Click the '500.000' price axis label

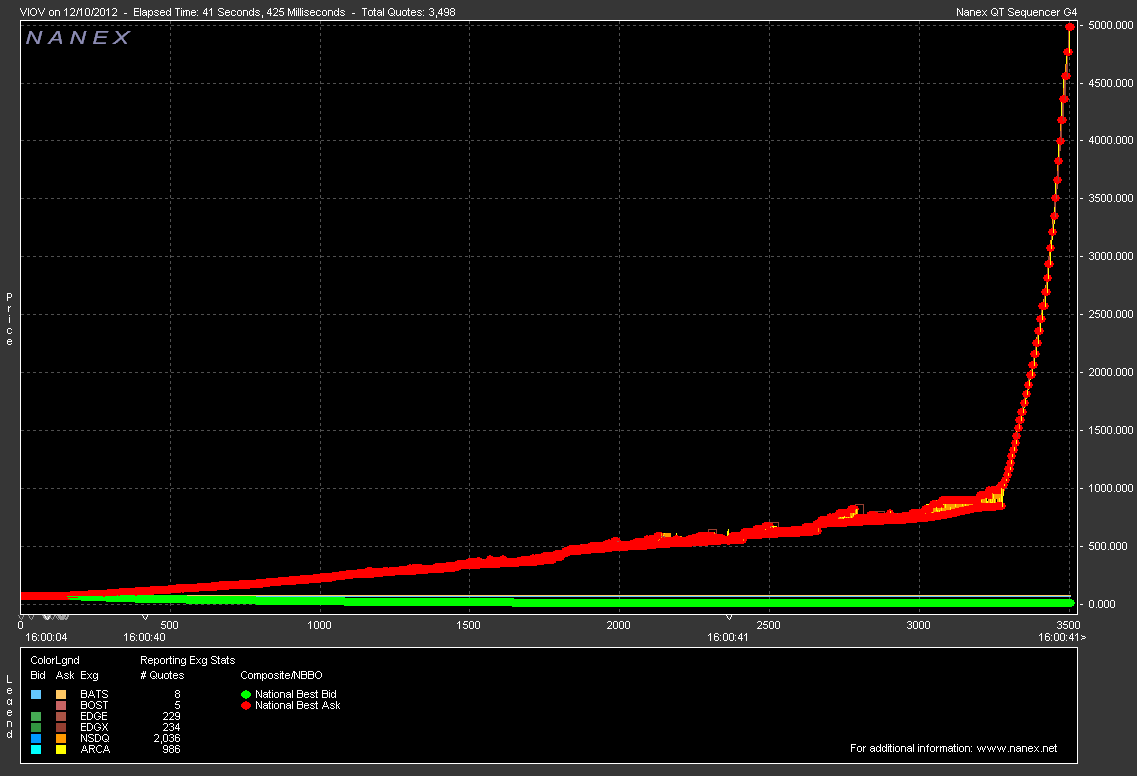pyautogui.click(x=1108, y=546)
